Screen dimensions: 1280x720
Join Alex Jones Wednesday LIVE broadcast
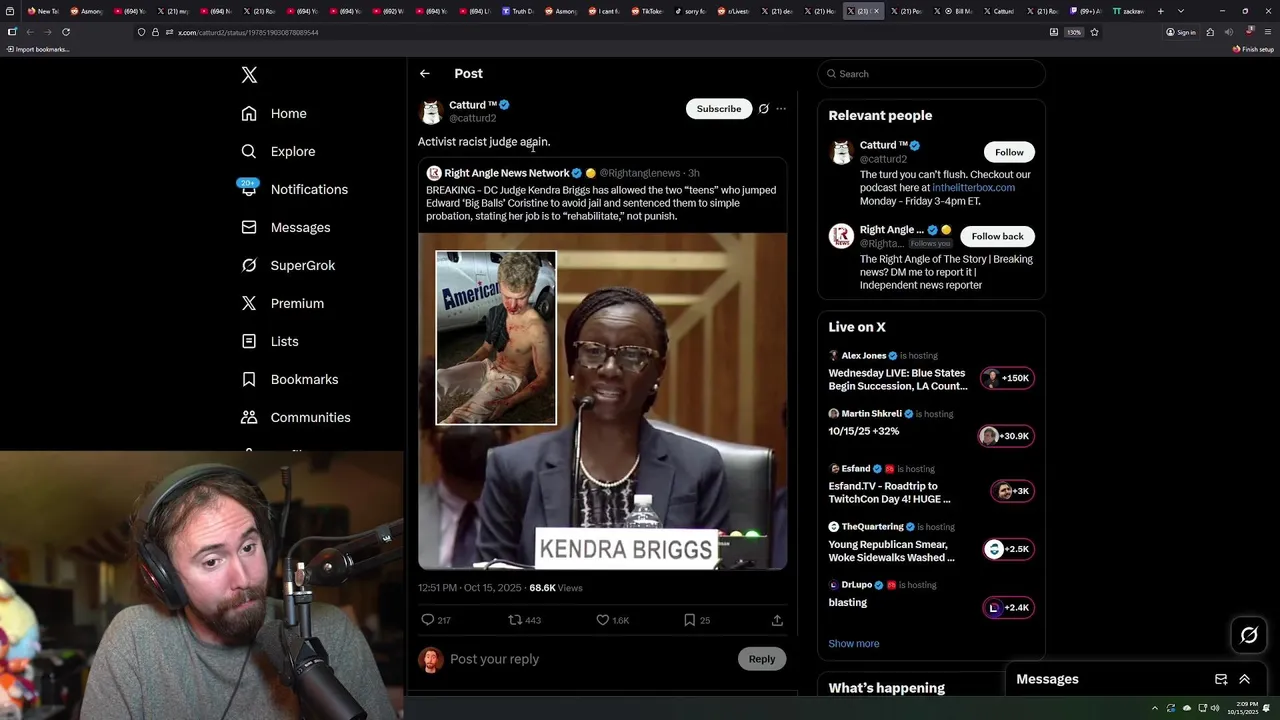(931, 372)
